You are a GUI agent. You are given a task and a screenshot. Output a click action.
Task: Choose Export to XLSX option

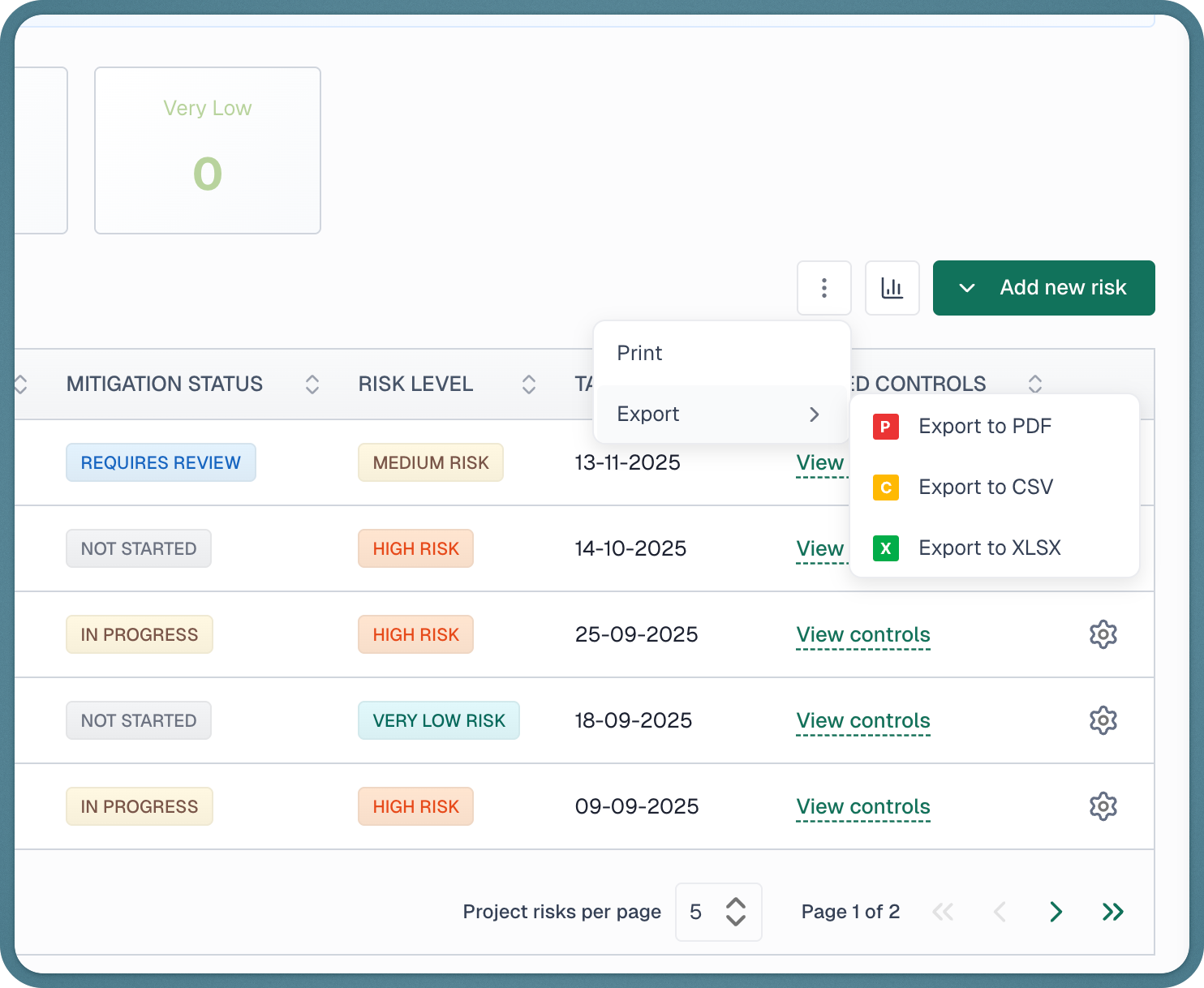point(989,548)
